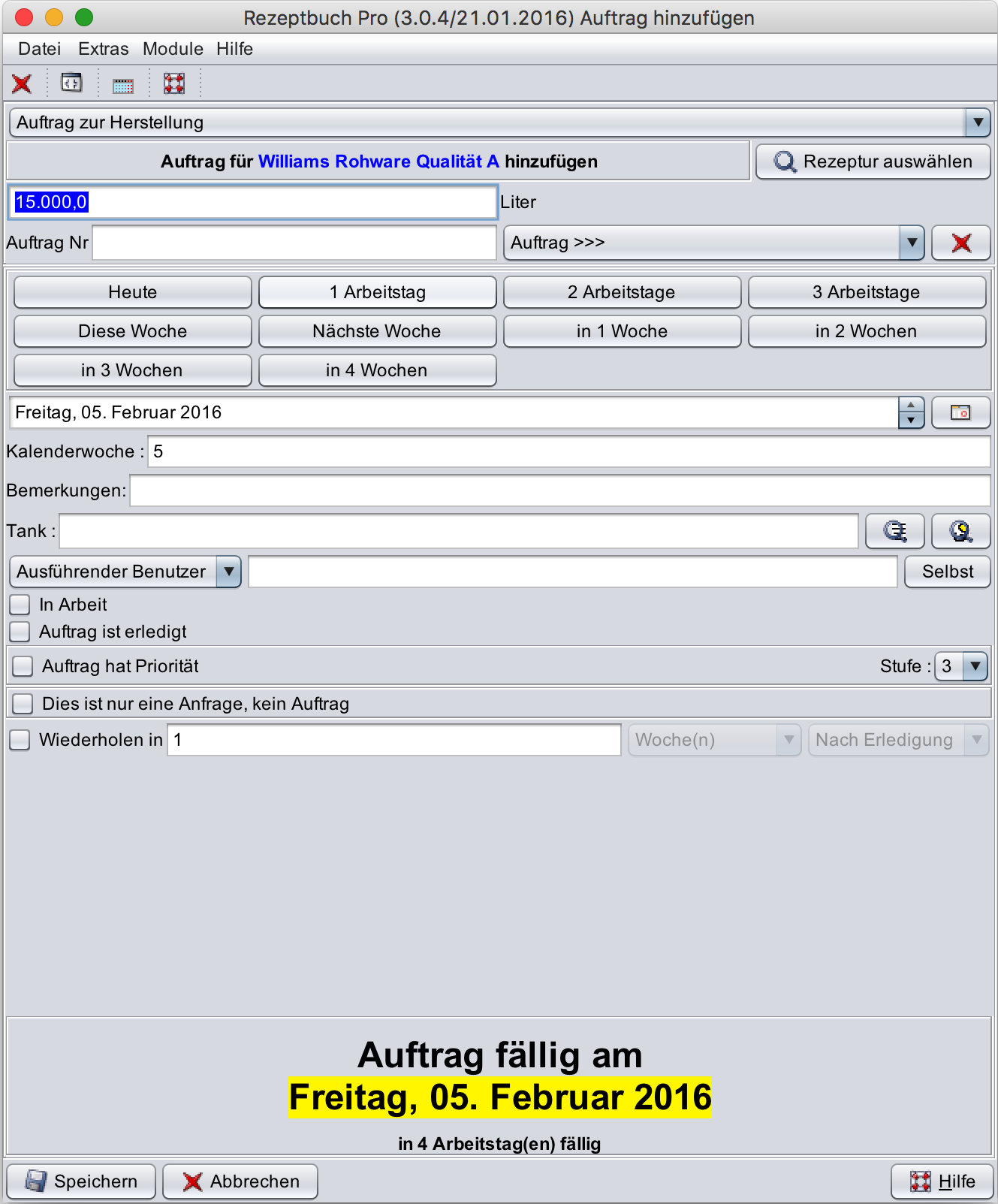Click the 'Nächste Woche' button
The image size is (998, 1204).
pos(377,331)
